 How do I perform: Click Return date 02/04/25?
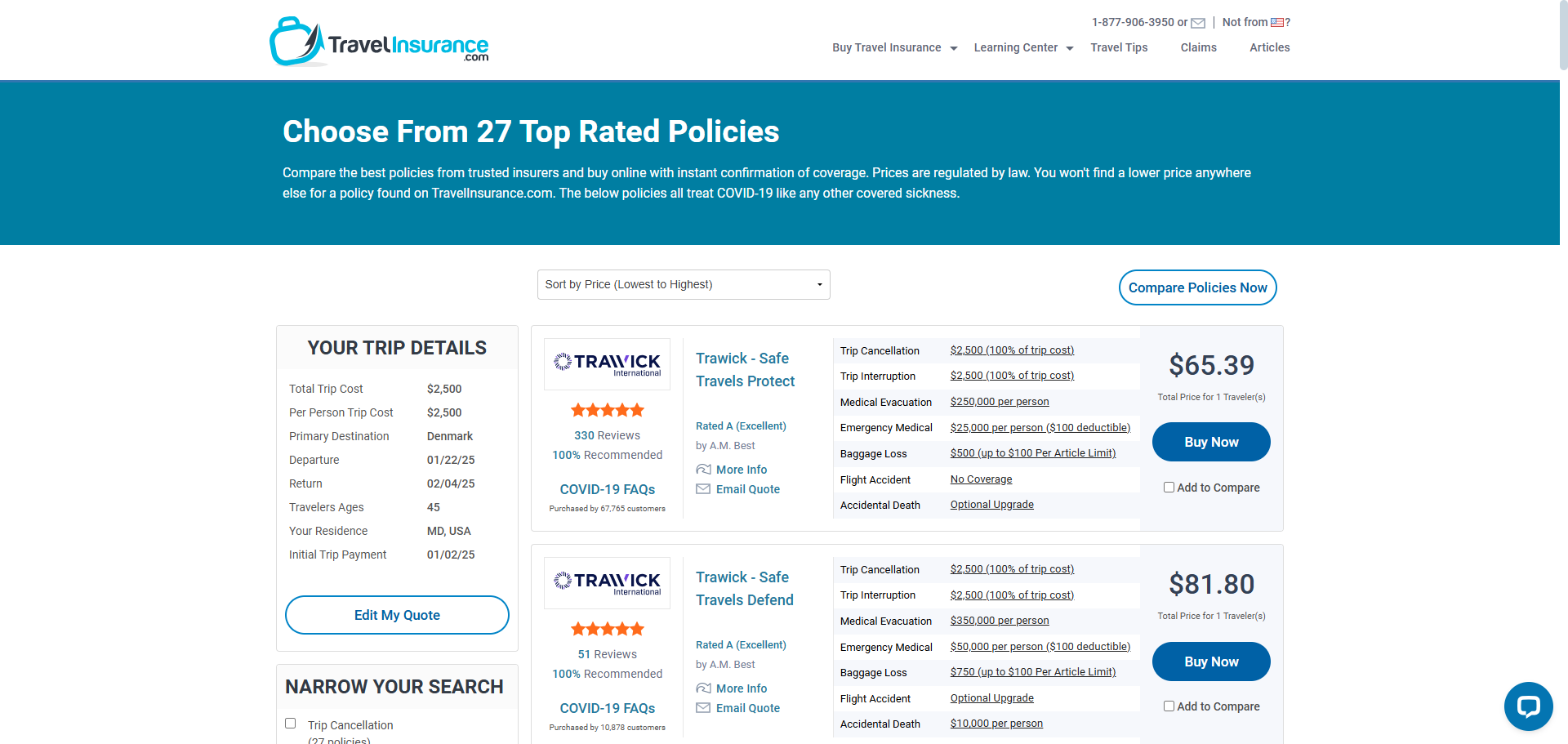(451, 483)
